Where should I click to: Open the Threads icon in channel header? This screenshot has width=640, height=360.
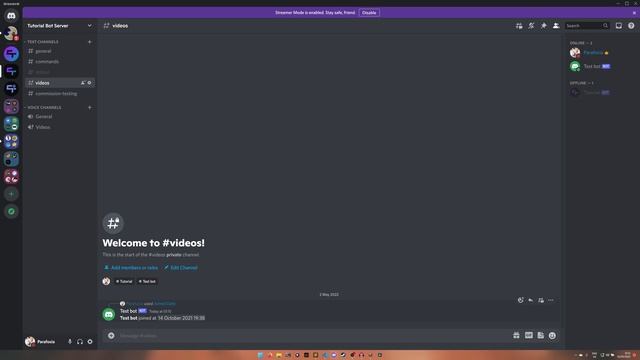click(x=519, y=26)
